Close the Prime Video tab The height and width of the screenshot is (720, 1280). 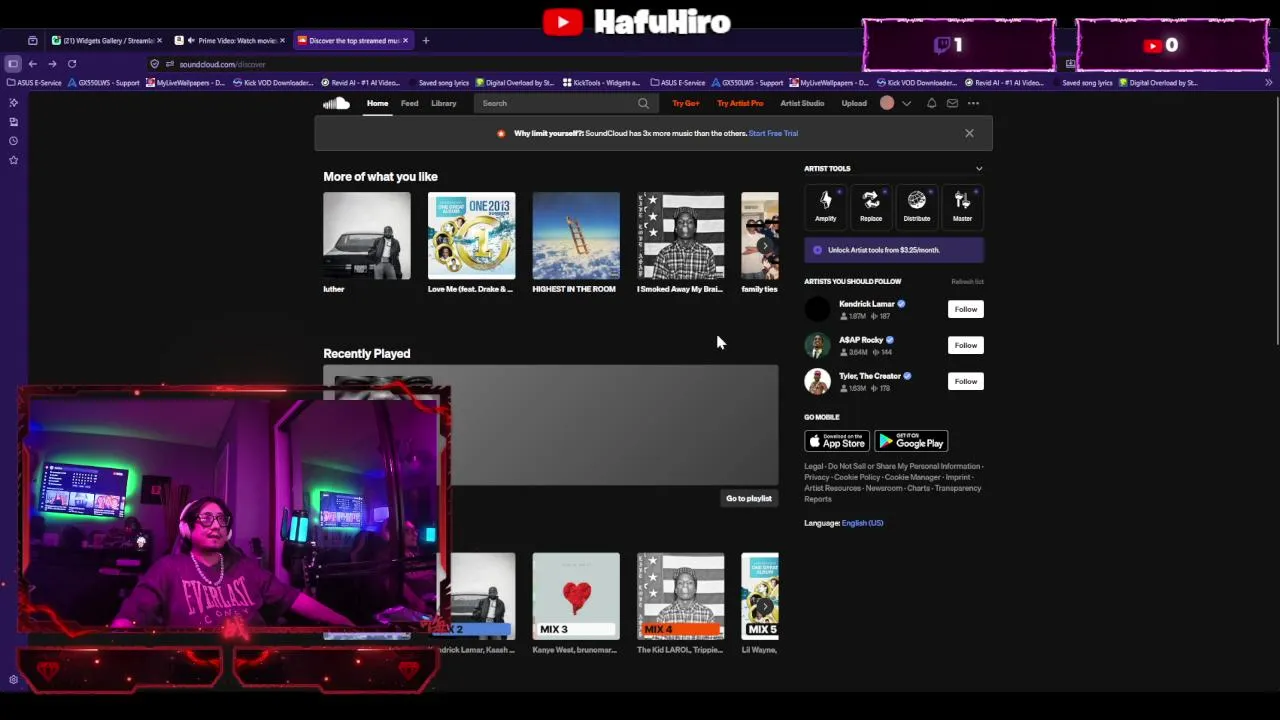pyautogui.click(x=282, y=41)
